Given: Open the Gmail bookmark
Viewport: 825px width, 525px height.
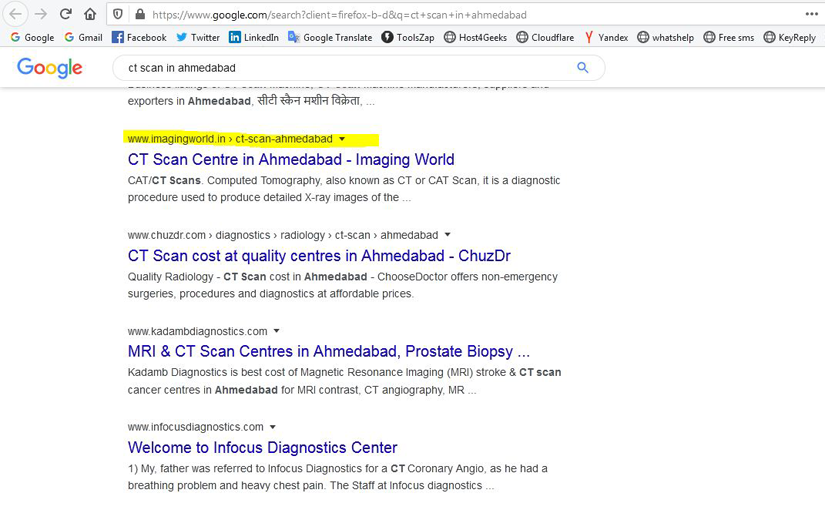Looking at the screenshot, I should pos(83,37).
